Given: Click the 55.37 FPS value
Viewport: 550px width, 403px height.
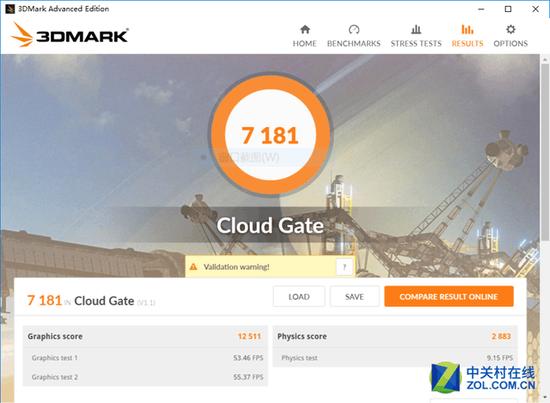Looking at the screenshot, I should point(248,377).
